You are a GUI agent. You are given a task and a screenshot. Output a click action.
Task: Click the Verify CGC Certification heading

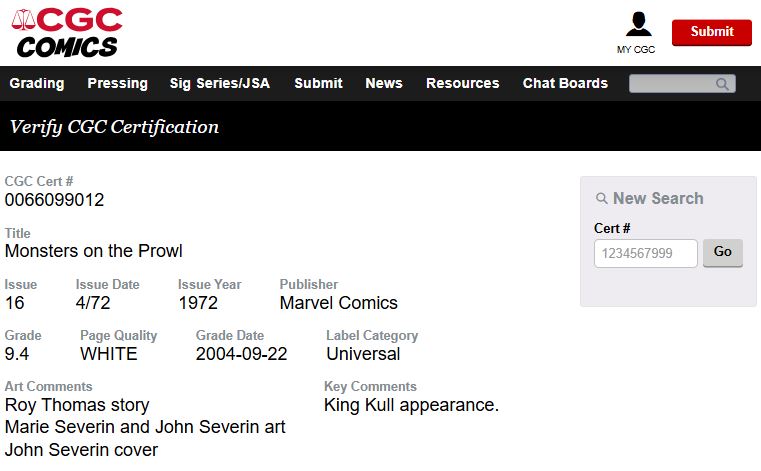(x=114, y=127)
